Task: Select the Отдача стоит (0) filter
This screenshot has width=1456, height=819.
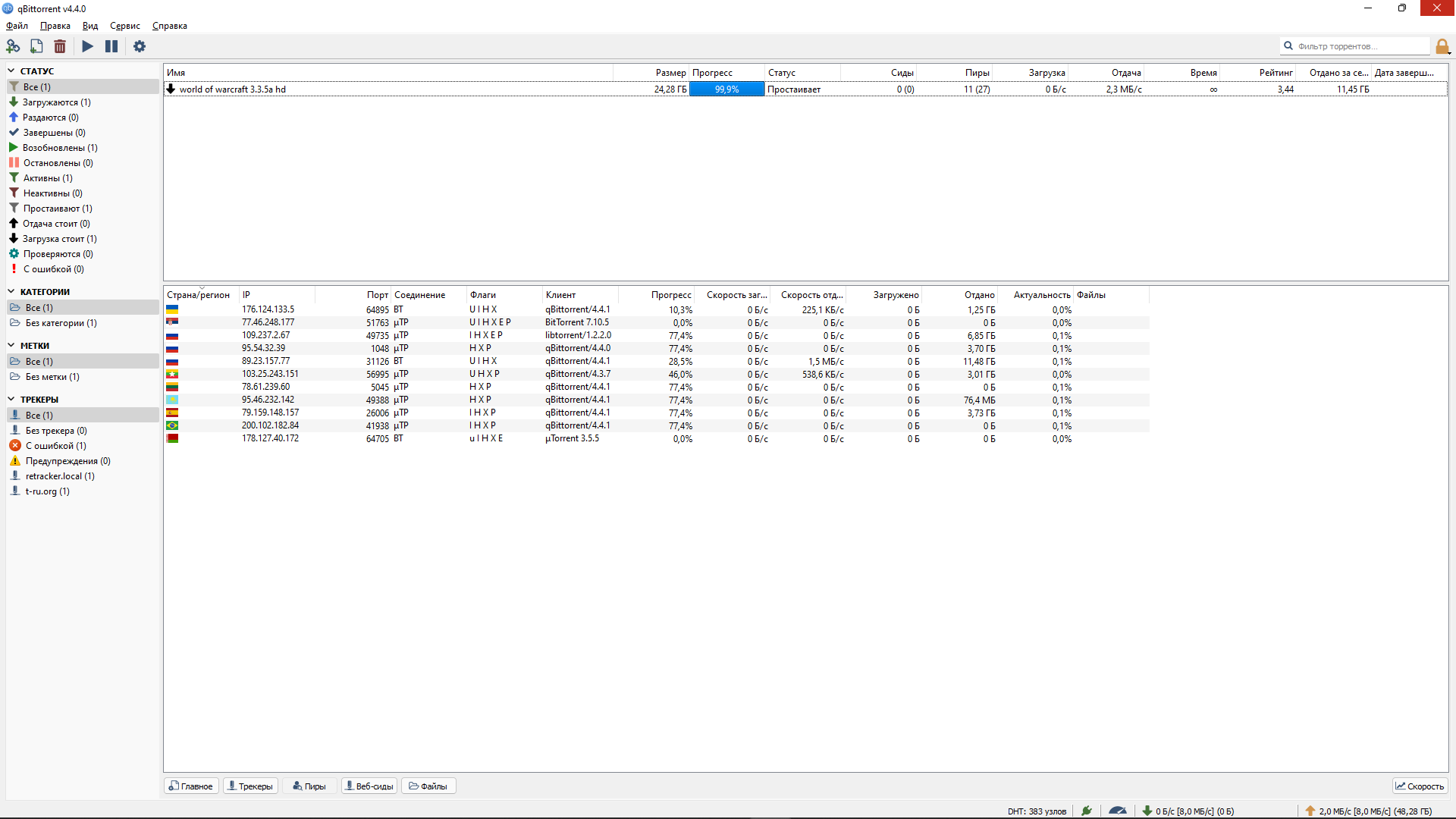Action: click(83, 224)
